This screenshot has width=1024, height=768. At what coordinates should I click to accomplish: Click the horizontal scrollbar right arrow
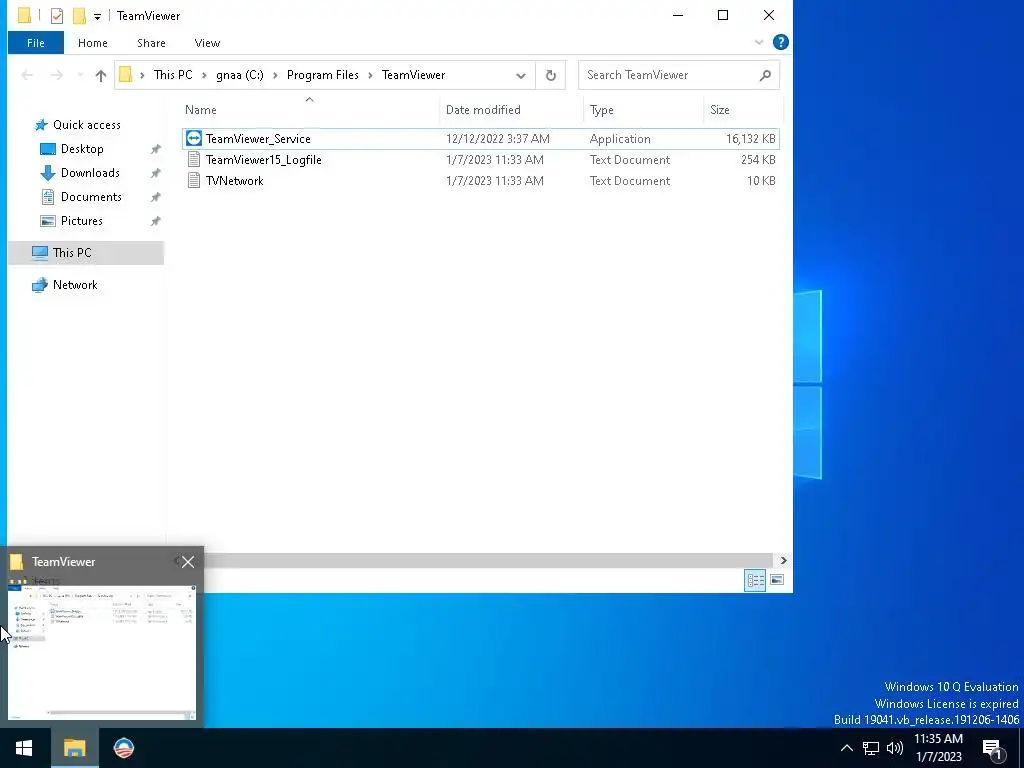coord(784,560)
